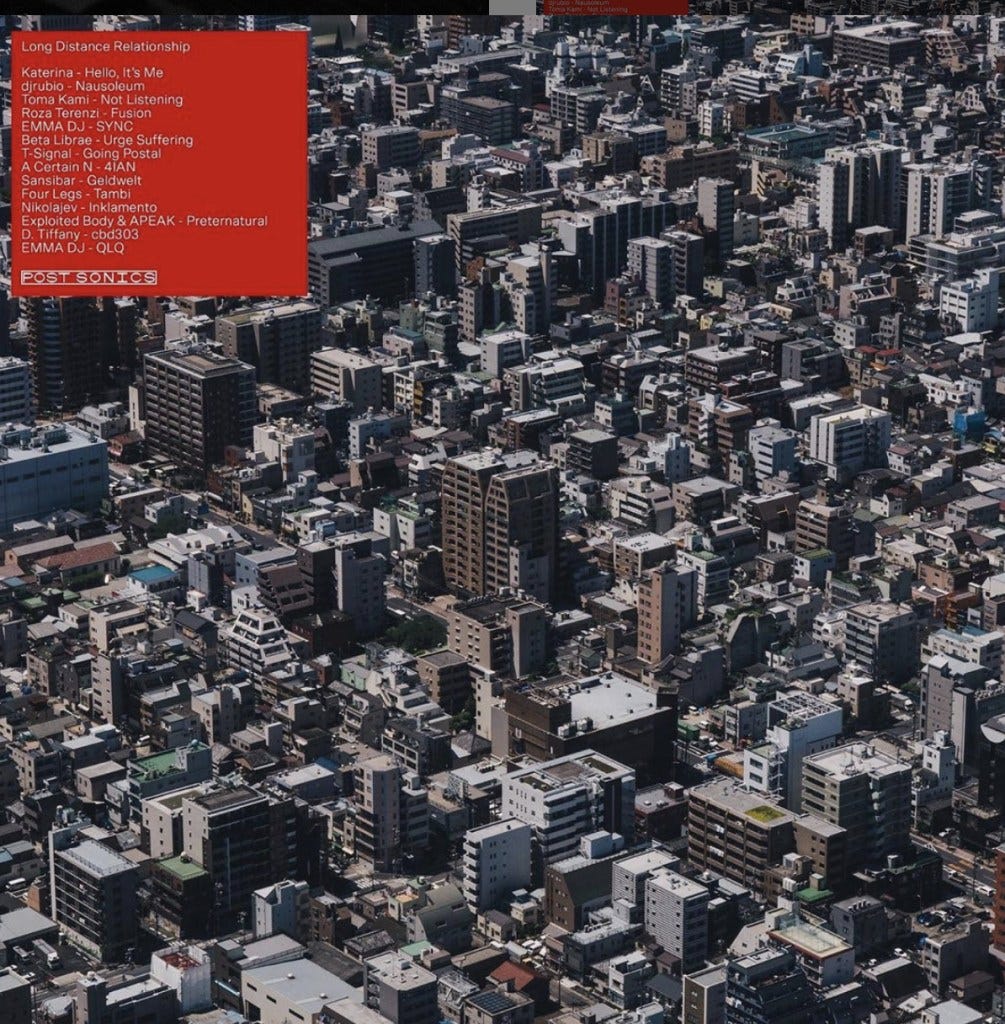Select track 'Roza Terenzi - Fusion'
This screenshot has width=1005, height=1024.
coord(86,113)
